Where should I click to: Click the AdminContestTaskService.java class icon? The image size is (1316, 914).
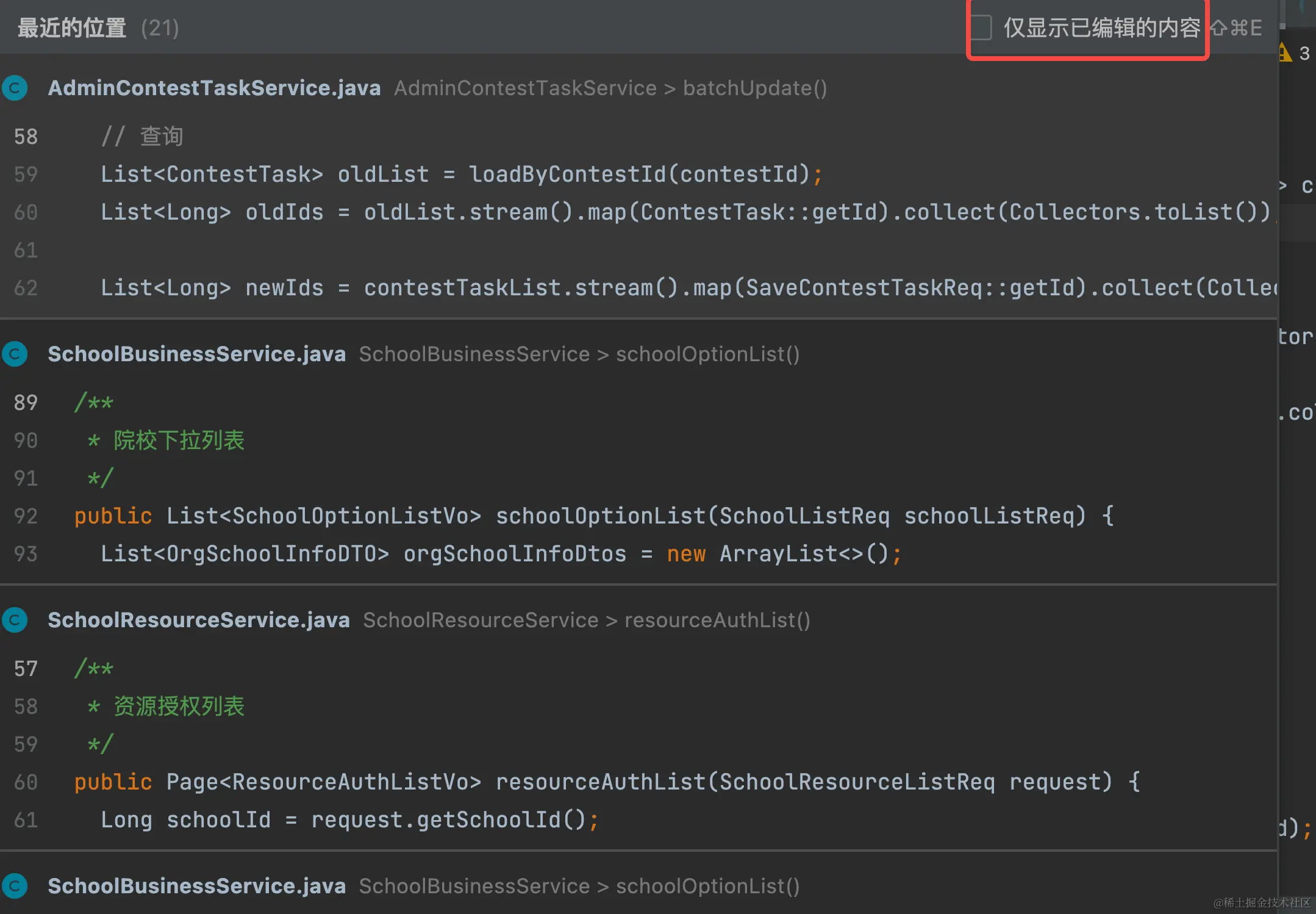pos(15,88)
